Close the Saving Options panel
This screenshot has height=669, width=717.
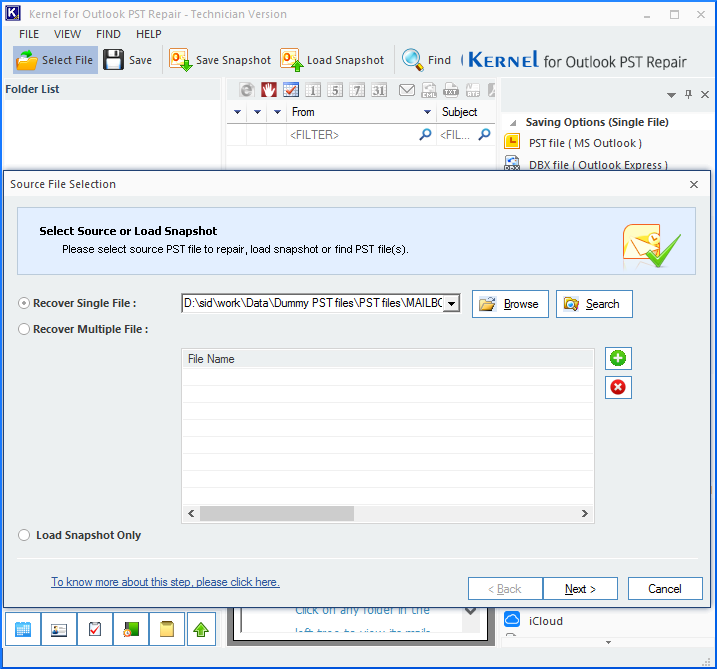pyautogui.click(x=705, y=94)
